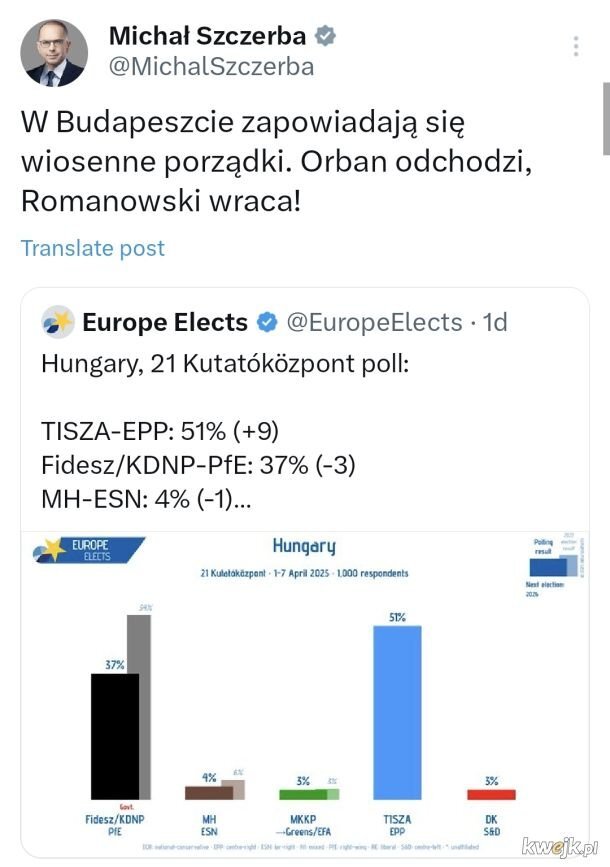Click the verified badge next to Michał Szczerba

coord(326,36)
